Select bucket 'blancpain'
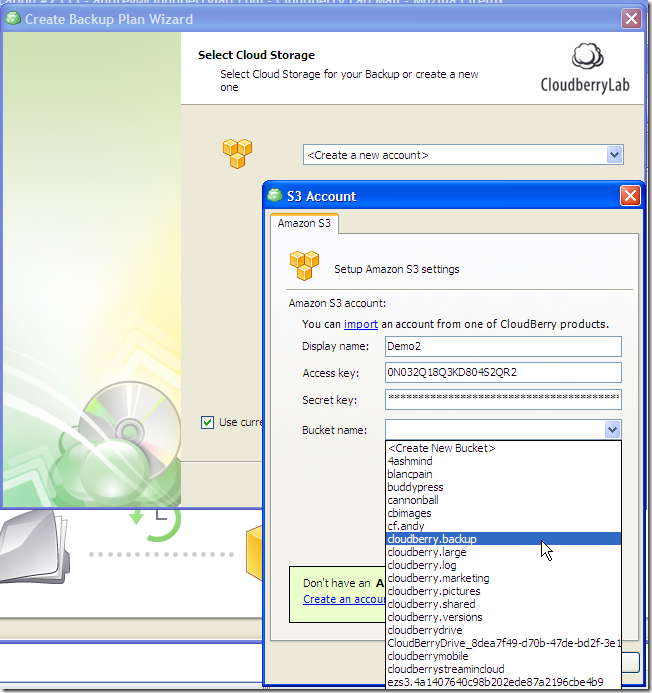Viewport: 652px width, 693px height. 503,474
